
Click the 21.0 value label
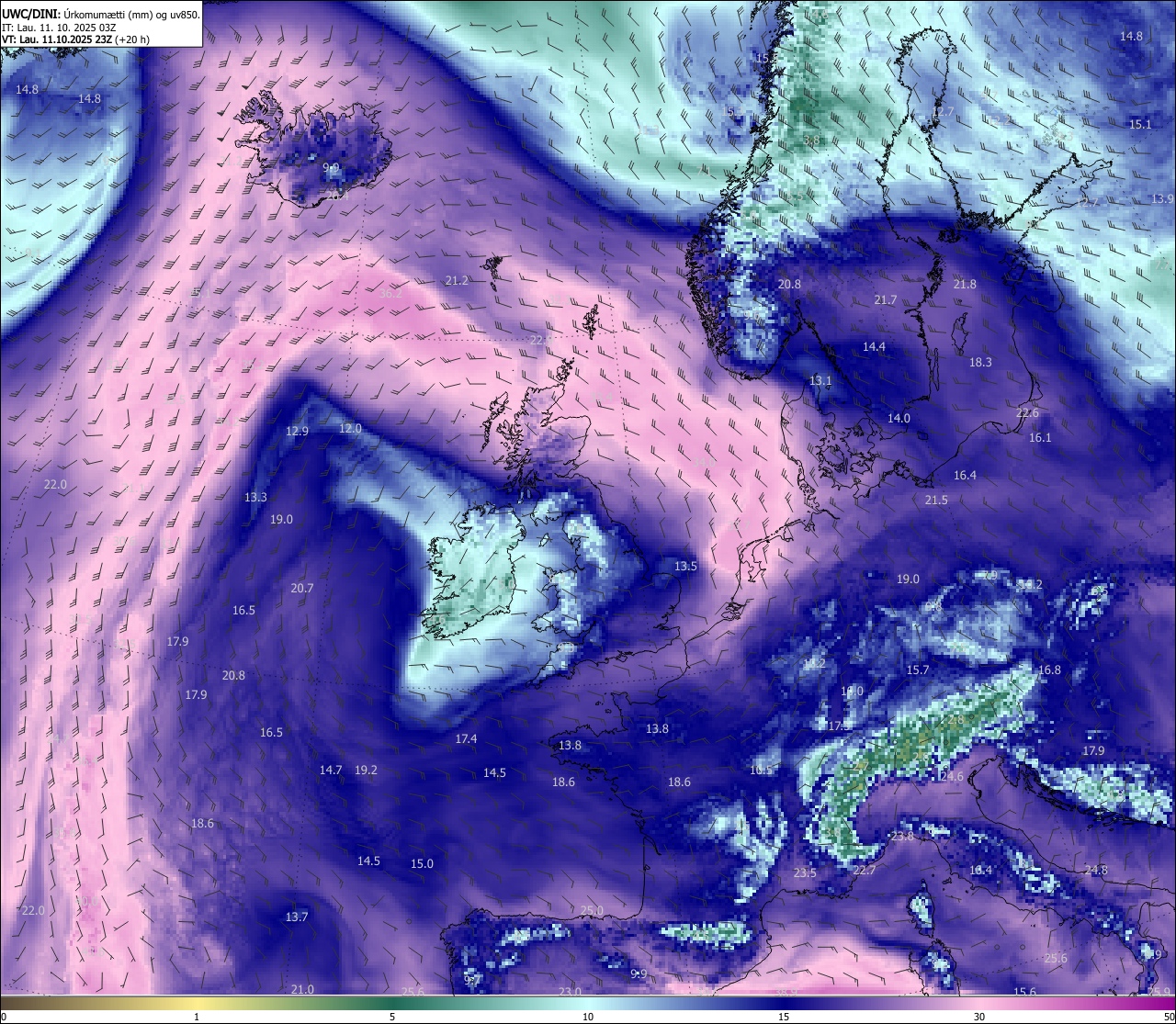302,990
